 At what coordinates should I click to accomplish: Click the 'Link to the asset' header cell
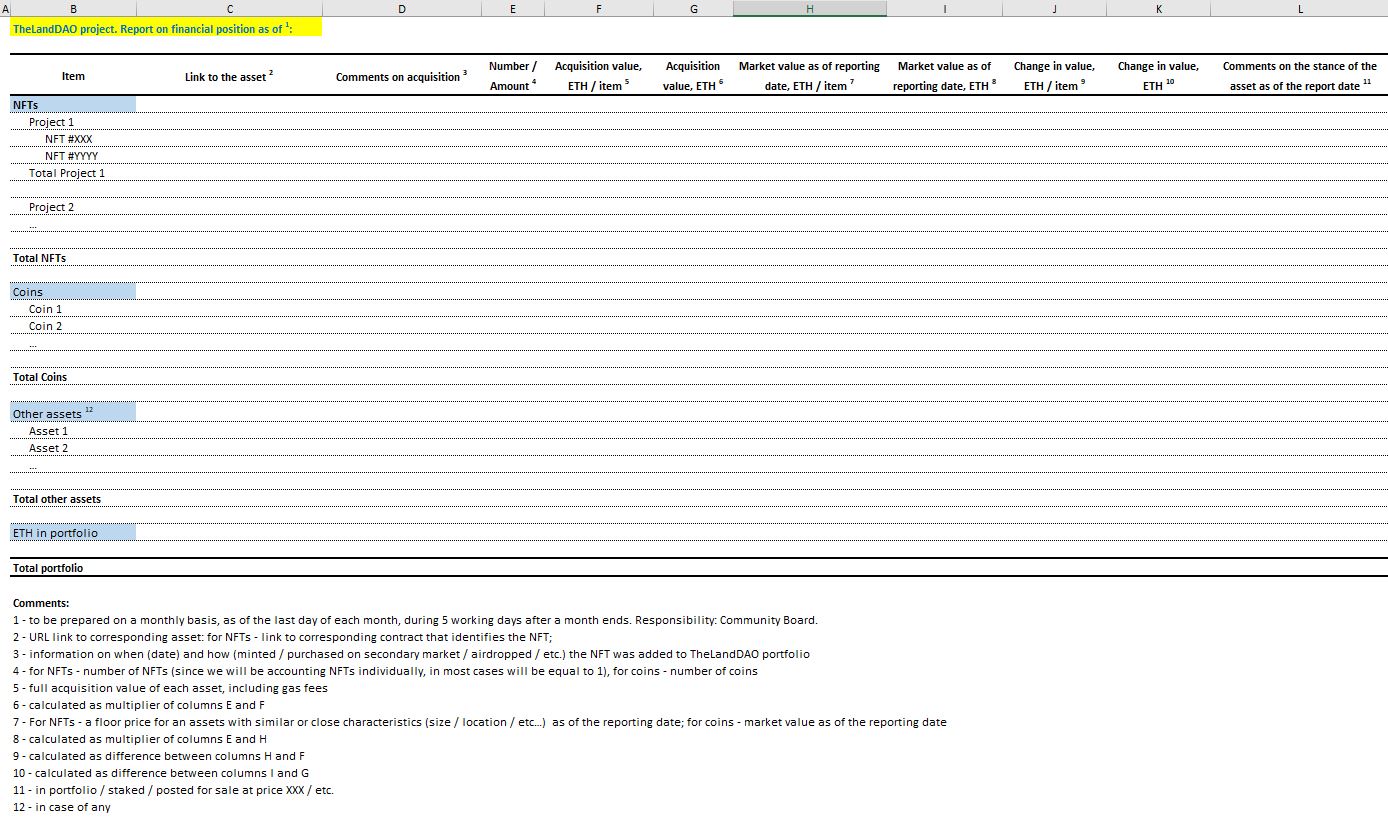[229, 77]
